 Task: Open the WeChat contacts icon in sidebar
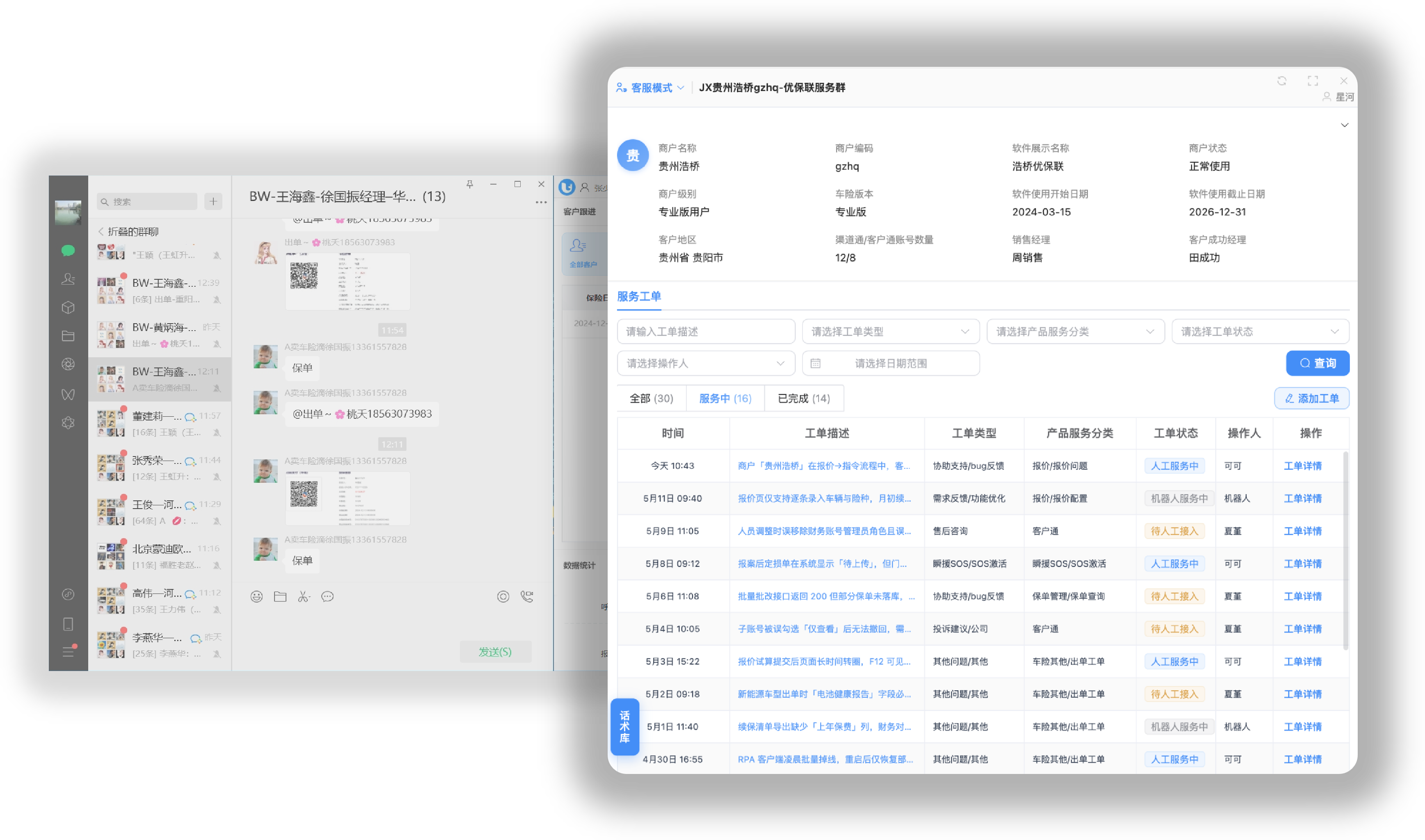[68, 278]
